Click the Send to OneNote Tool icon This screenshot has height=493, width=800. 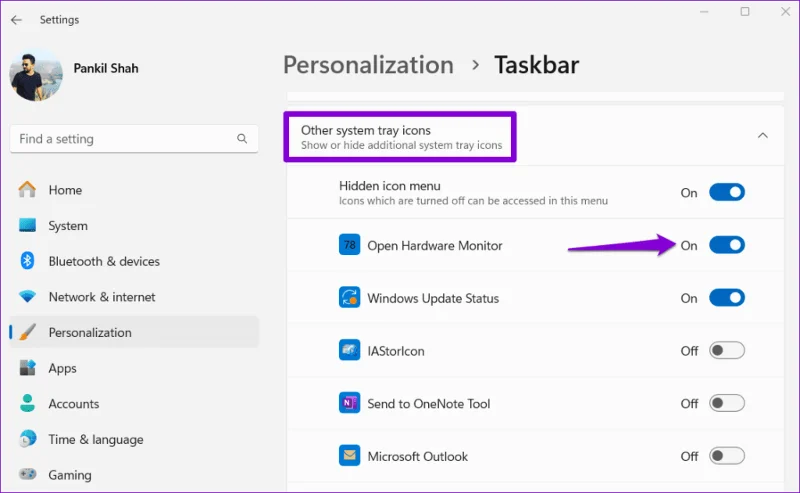point(349,403)
